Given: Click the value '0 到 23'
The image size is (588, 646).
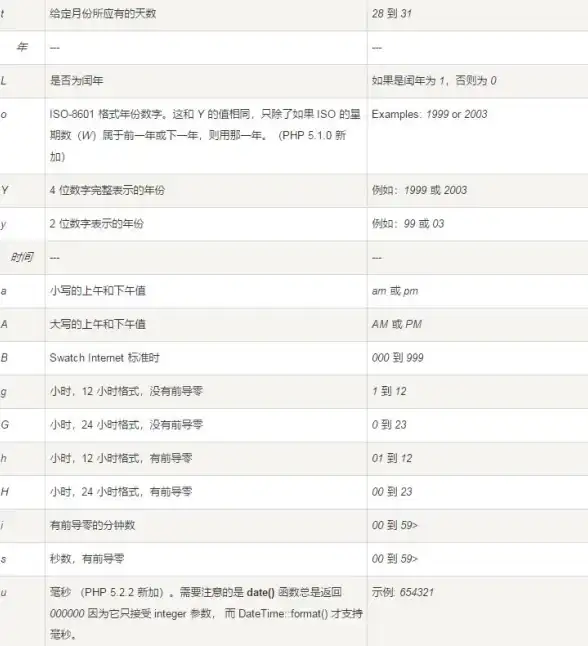Looking at the screenshot, I should click(x=389, y=424).
